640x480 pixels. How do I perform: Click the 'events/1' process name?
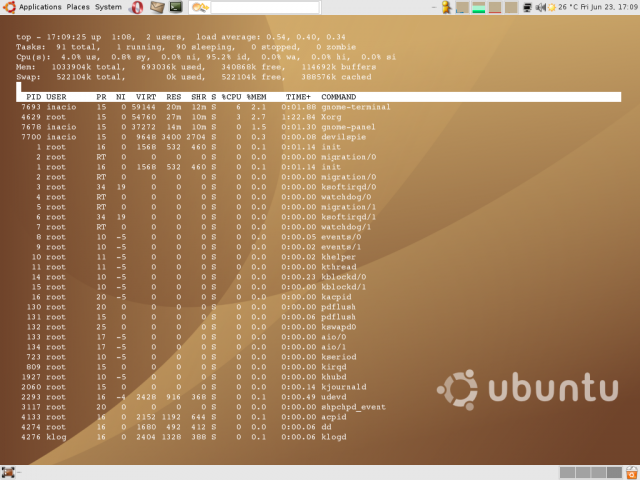pos(341,247)
